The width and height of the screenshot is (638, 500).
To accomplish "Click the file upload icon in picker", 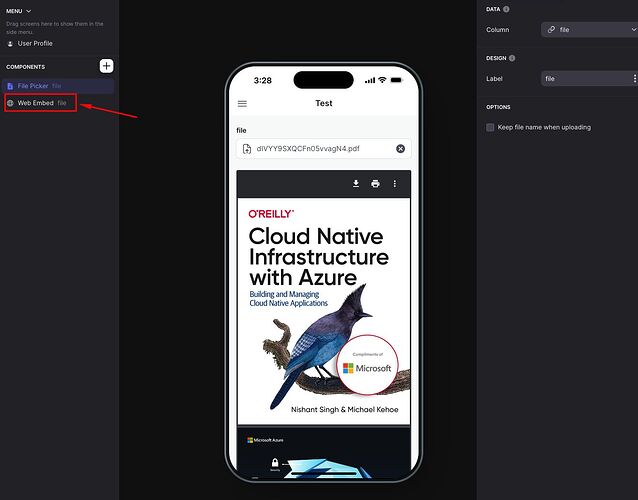I will (x=247, y=148).
